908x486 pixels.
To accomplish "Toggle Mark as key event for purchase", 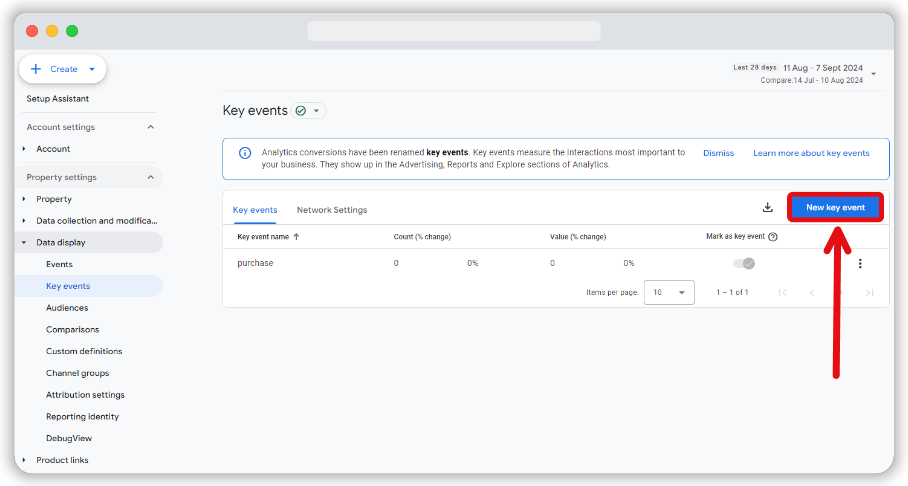I will pyautogui.click(x=744, y=264).
